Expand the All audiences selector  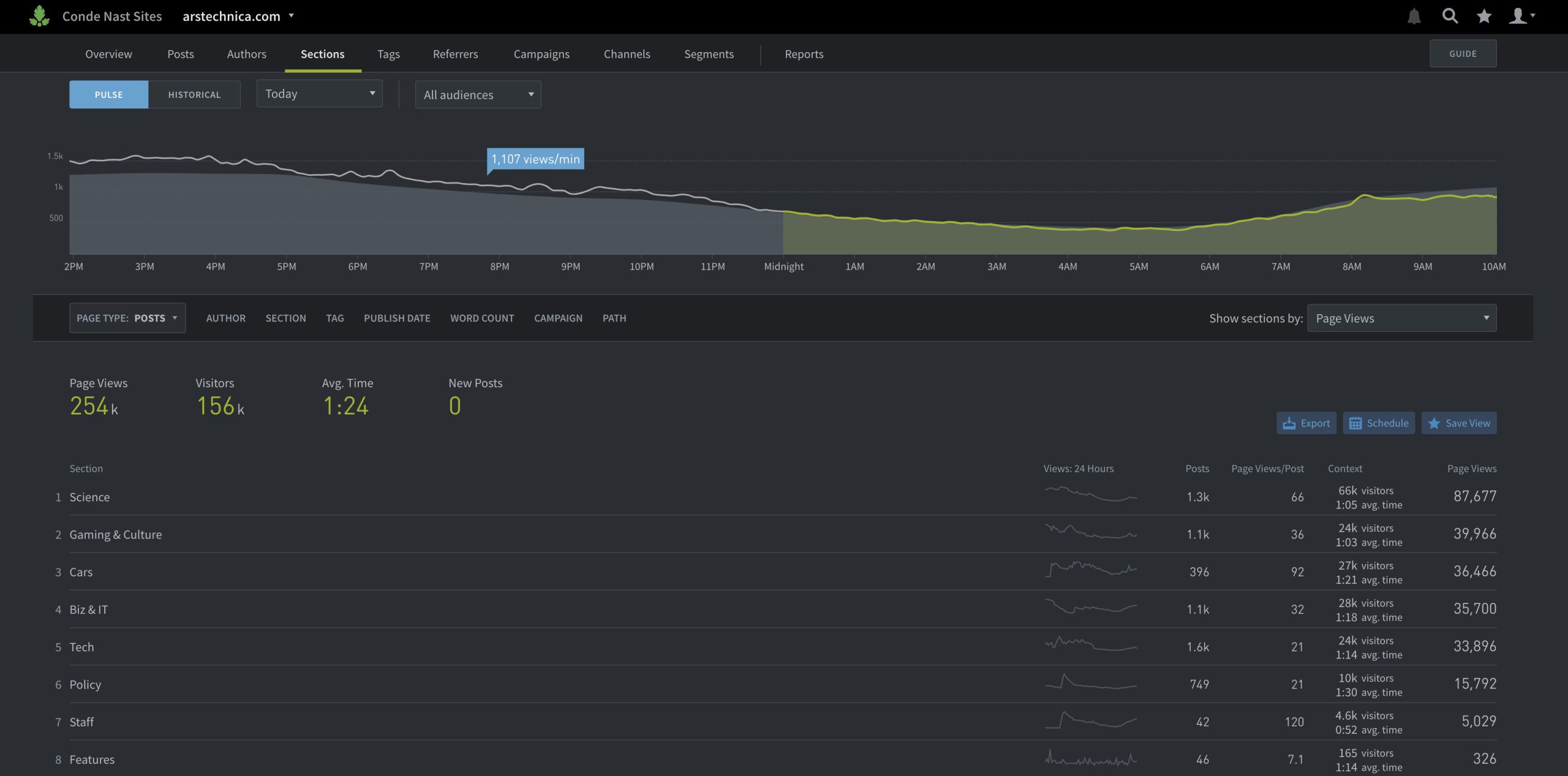[x=478, y=94]
